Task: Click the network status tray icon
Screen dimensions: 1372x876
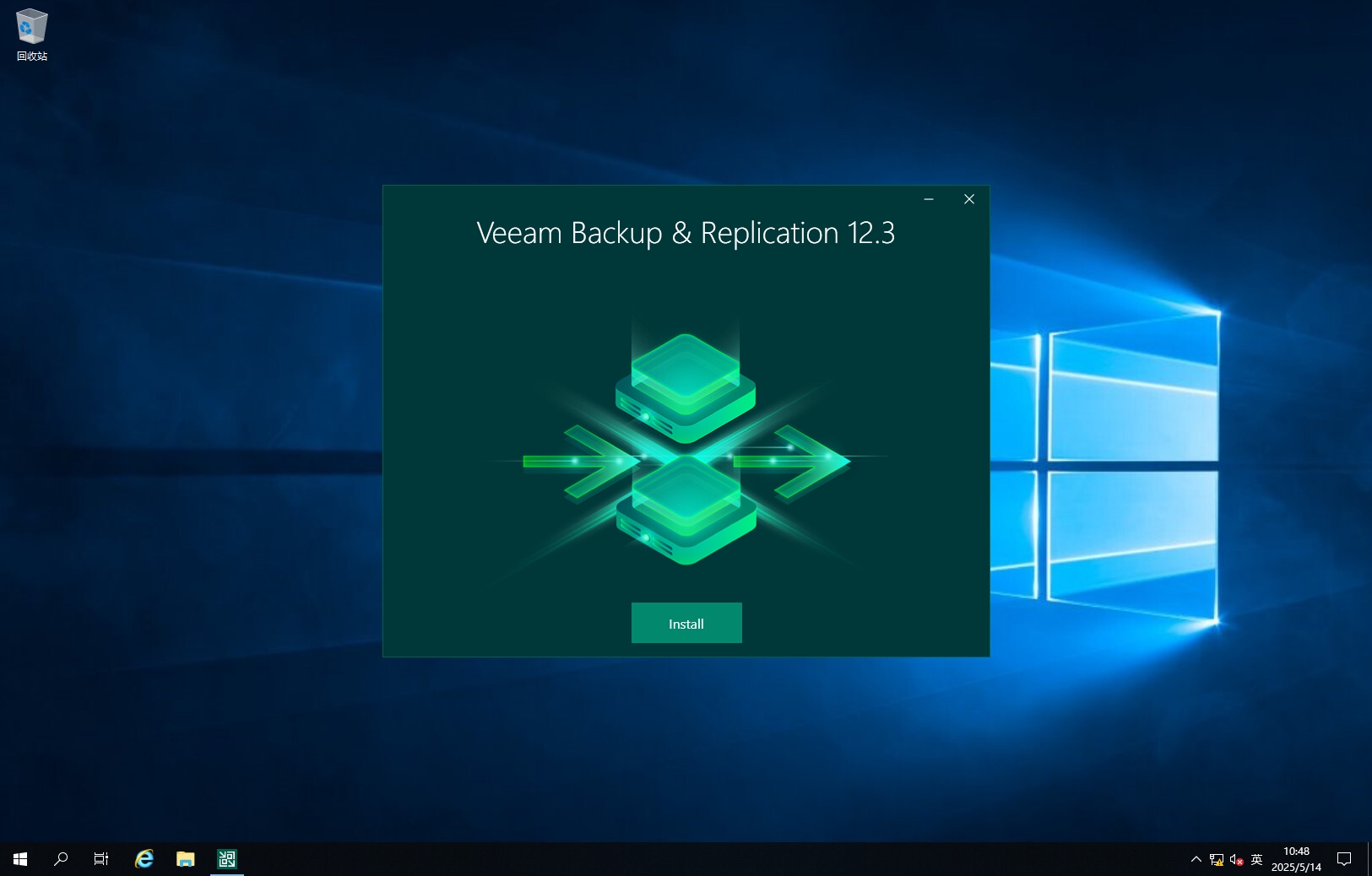Action: click(x=1216, y=859)
